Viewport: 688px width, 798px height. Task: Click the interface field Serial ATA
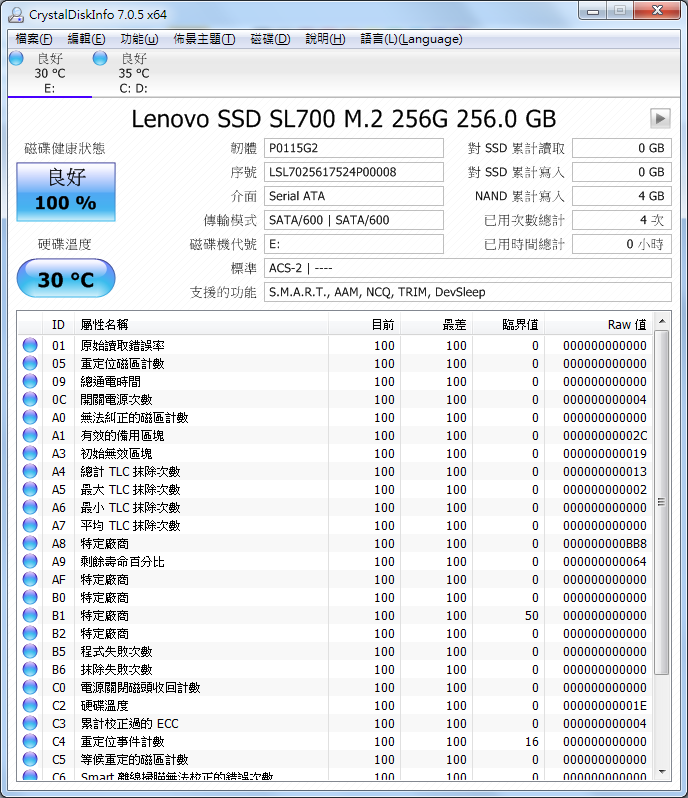[354, 196]
